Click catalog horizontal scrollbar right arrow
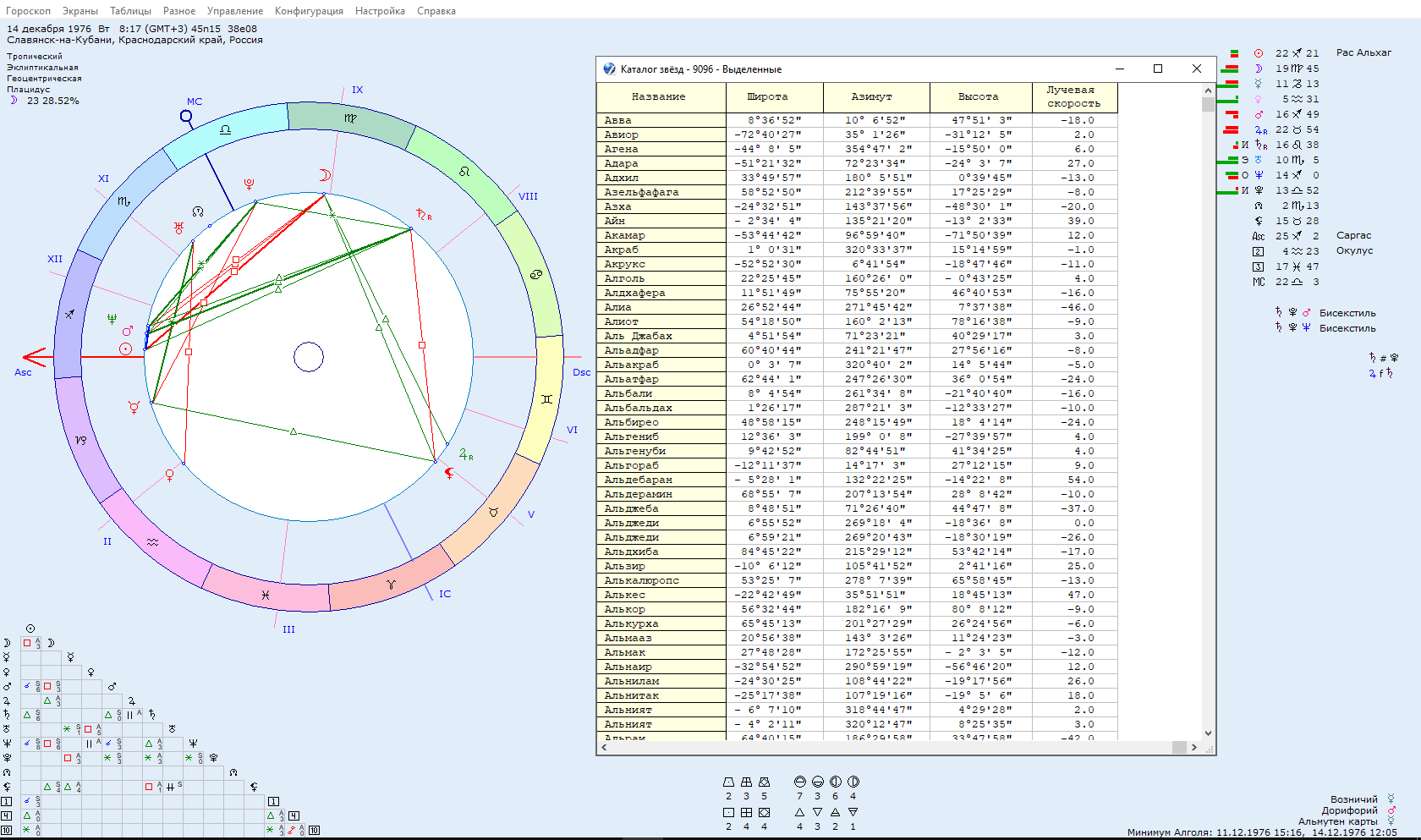This screenshot has height=840, width=1421. pyautogui.click(x=1193, y=747)
